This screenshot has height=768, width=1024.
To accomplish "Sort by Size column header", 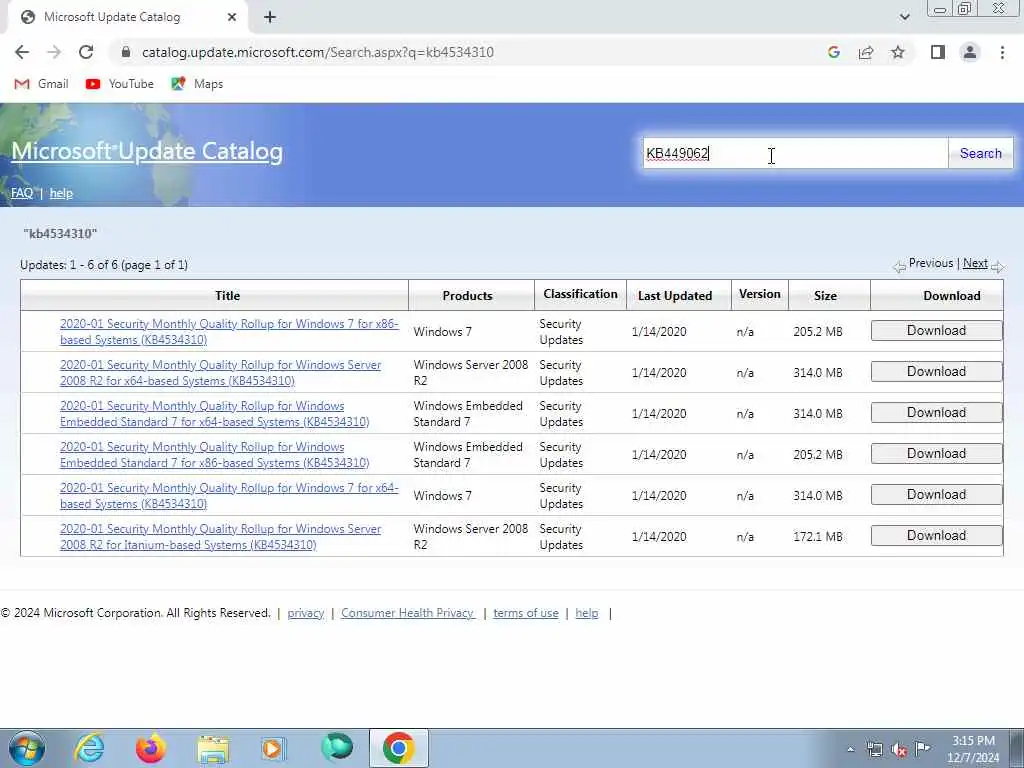I will pos(825,295).
